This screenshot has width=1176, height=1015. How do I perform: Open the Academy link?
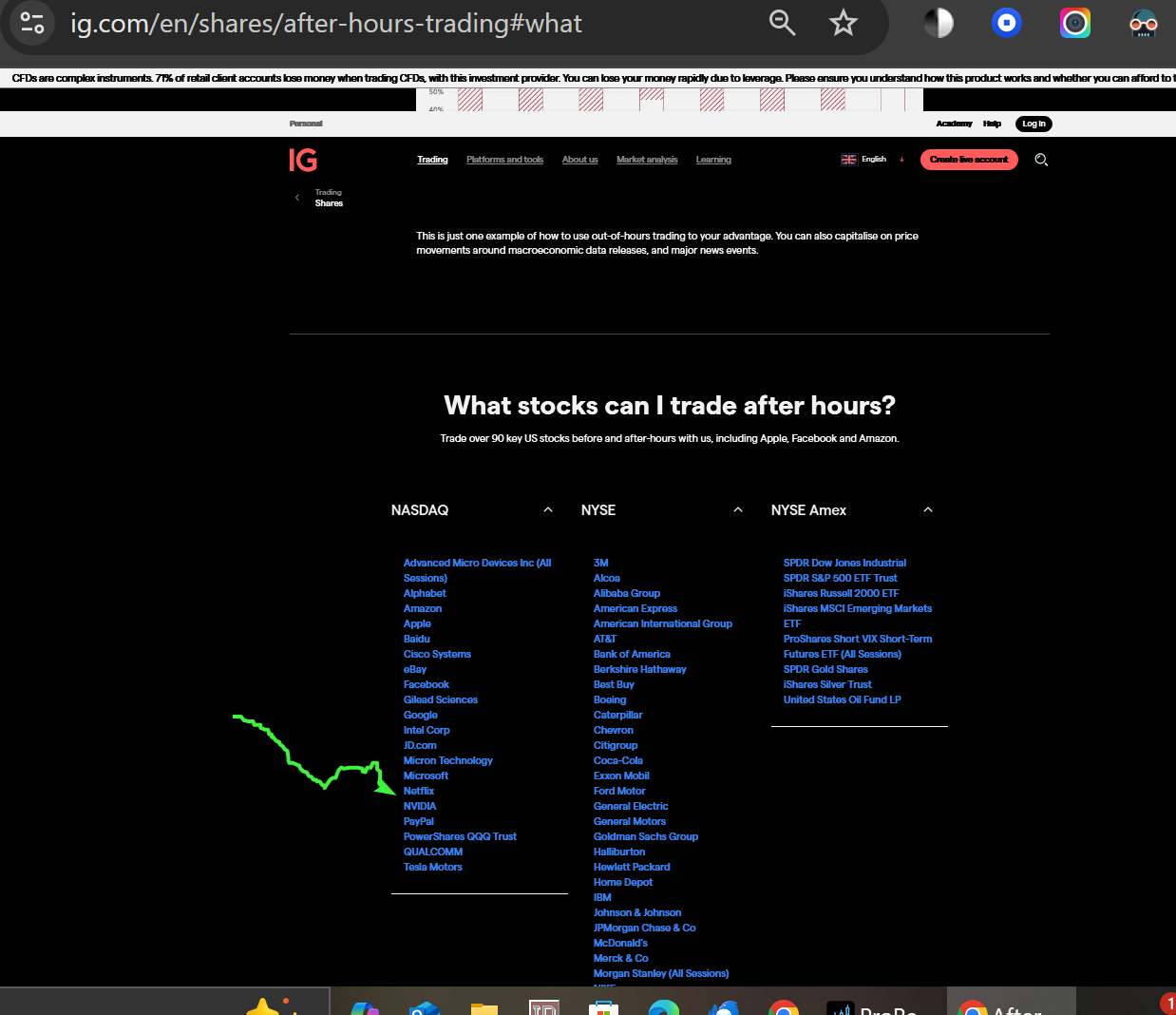[x=954, y=124]
